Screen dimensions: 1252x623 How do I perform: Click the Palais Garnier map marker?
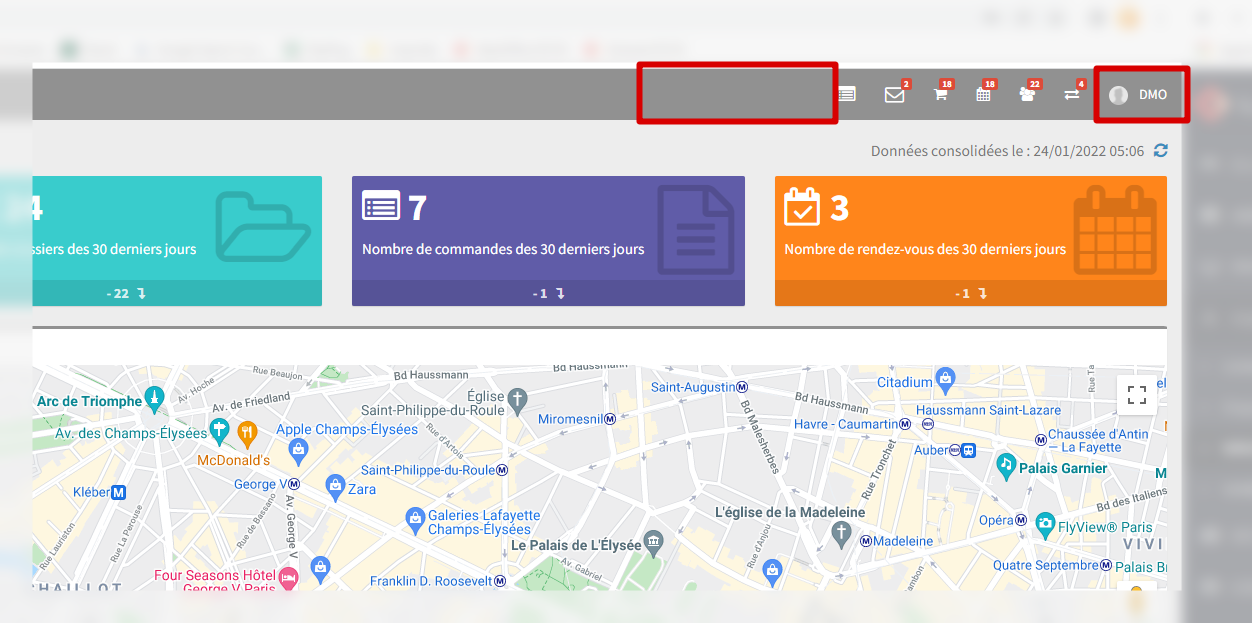point(1006,465)
